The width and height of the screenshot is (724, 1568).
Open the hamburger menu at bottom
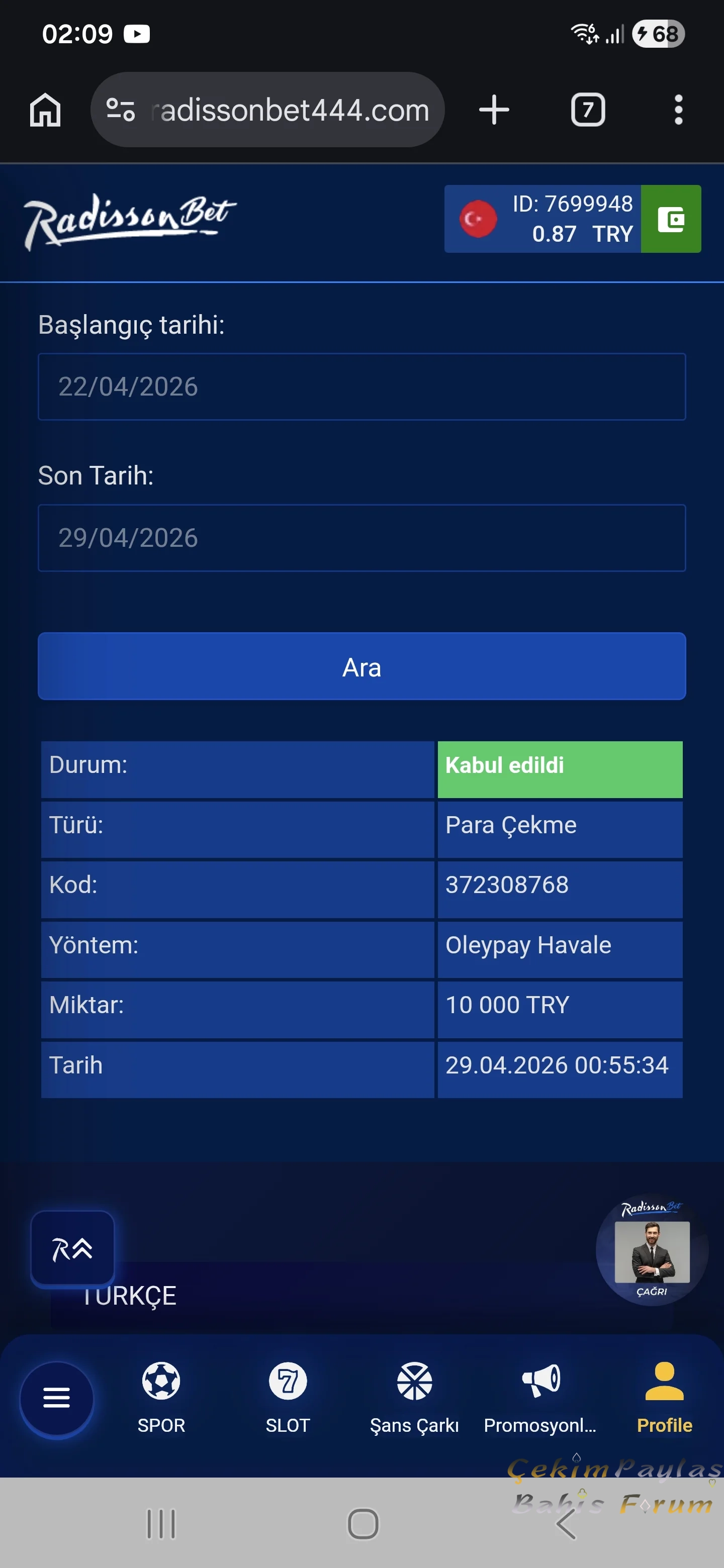pyautogui.click(x=57, y=1398)
